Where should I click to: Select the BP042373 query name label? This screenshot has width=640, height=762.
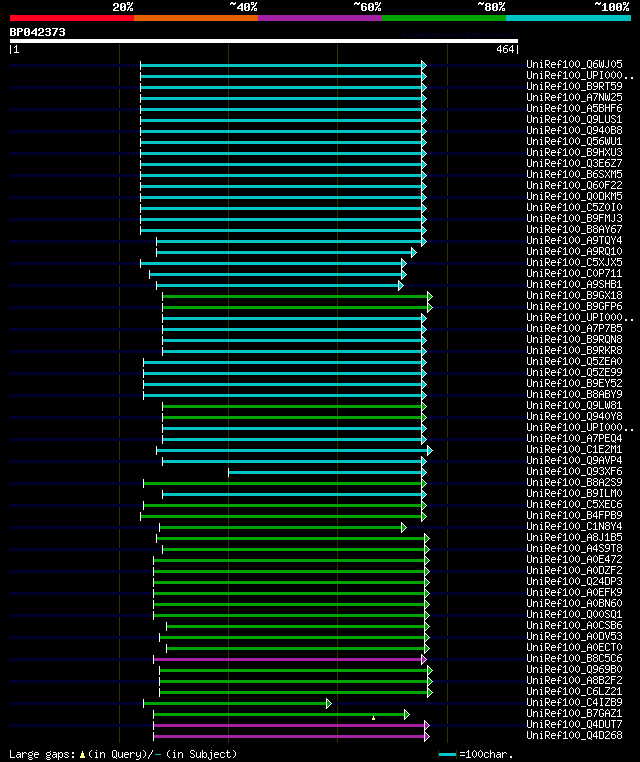37,32
